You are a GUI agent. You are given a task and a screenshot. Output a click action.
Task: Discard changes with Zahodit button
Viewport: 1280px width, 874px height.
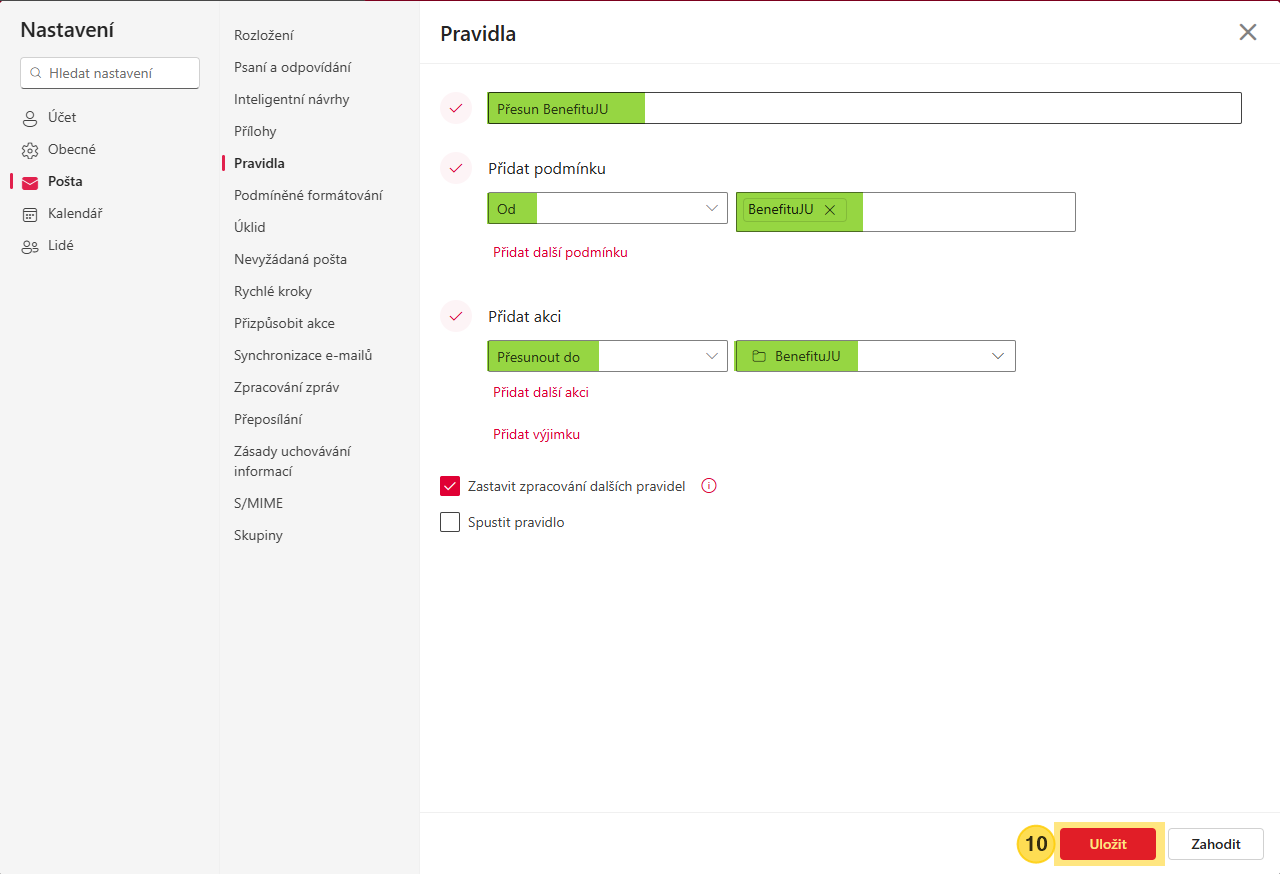click(x=1215, y=844)
